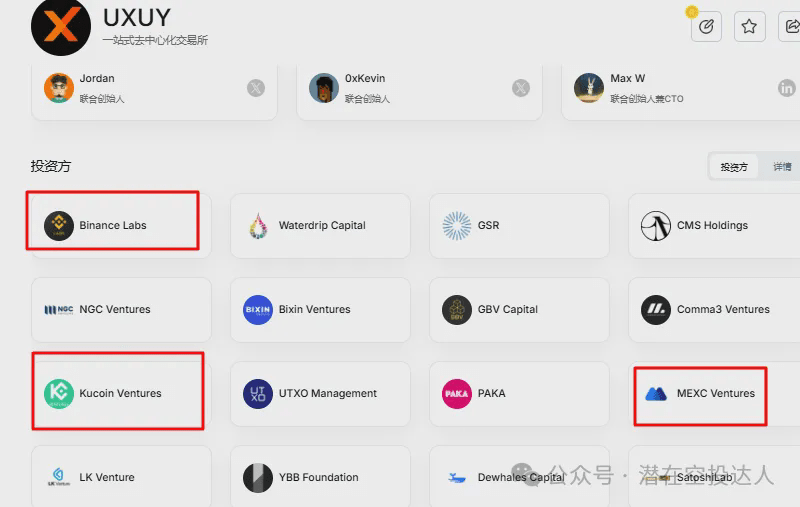Image resolution: width=800 pixels, height=507 pixels.
Task: Select the Comma3 Ventures name text
Action: tap(723, 310)
